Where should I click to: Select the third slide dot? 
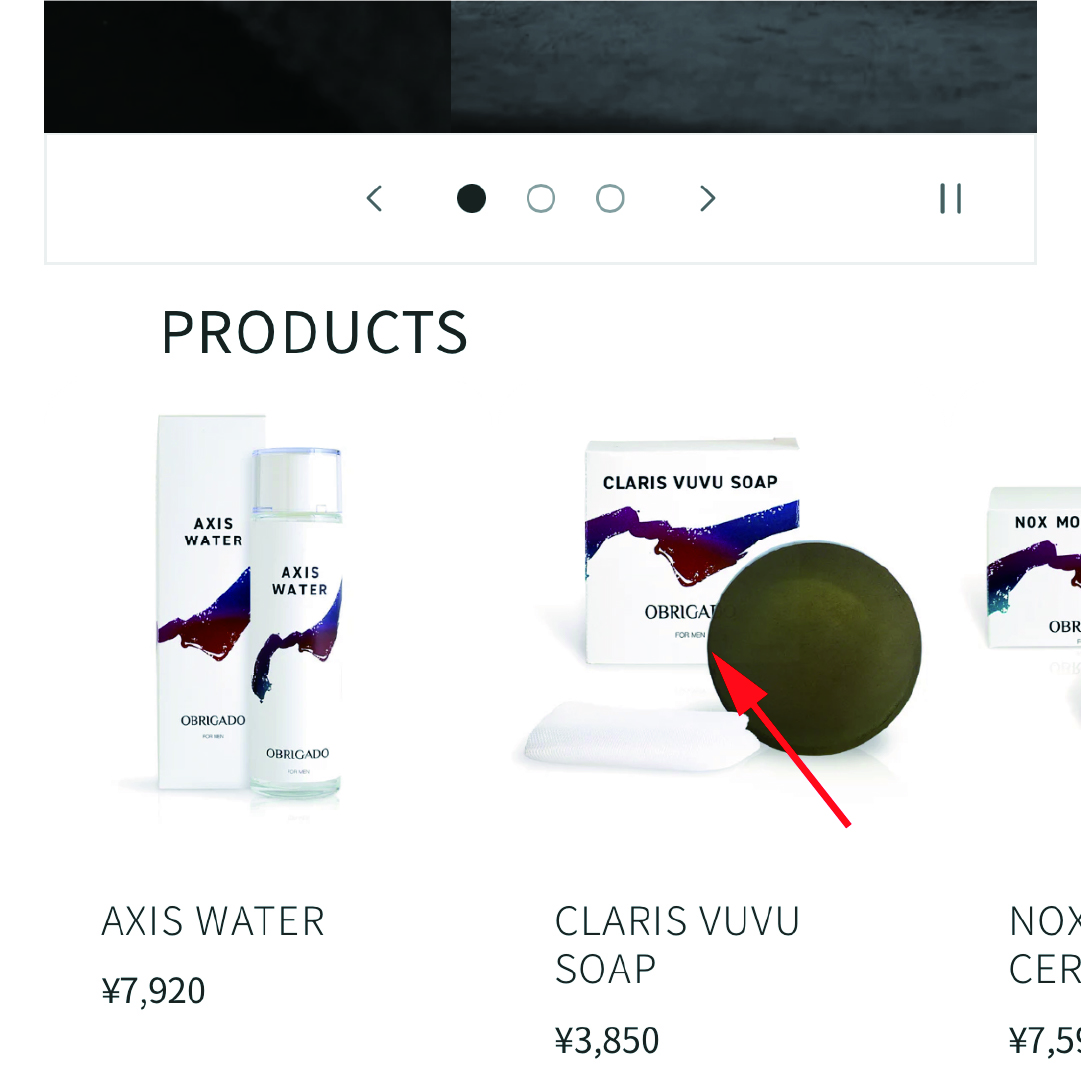pos(610,199)
